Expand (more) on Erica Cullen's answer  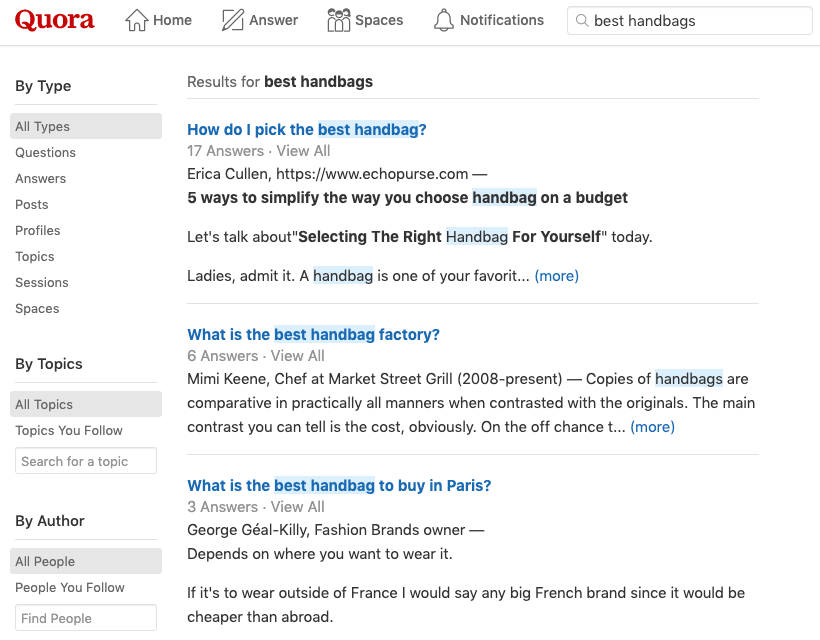556,276
